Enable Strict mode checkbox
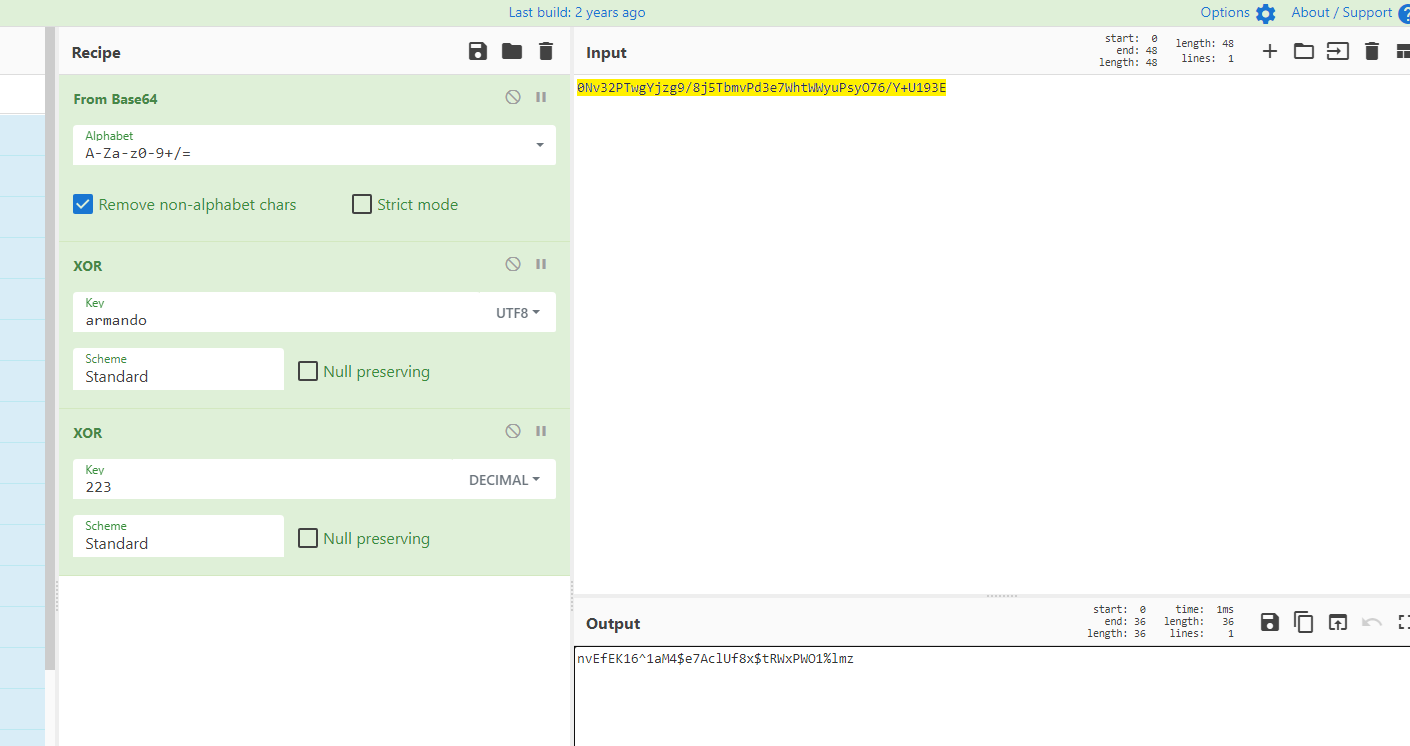The height and width of the screenshot is (746, 1410). [362, 205]
